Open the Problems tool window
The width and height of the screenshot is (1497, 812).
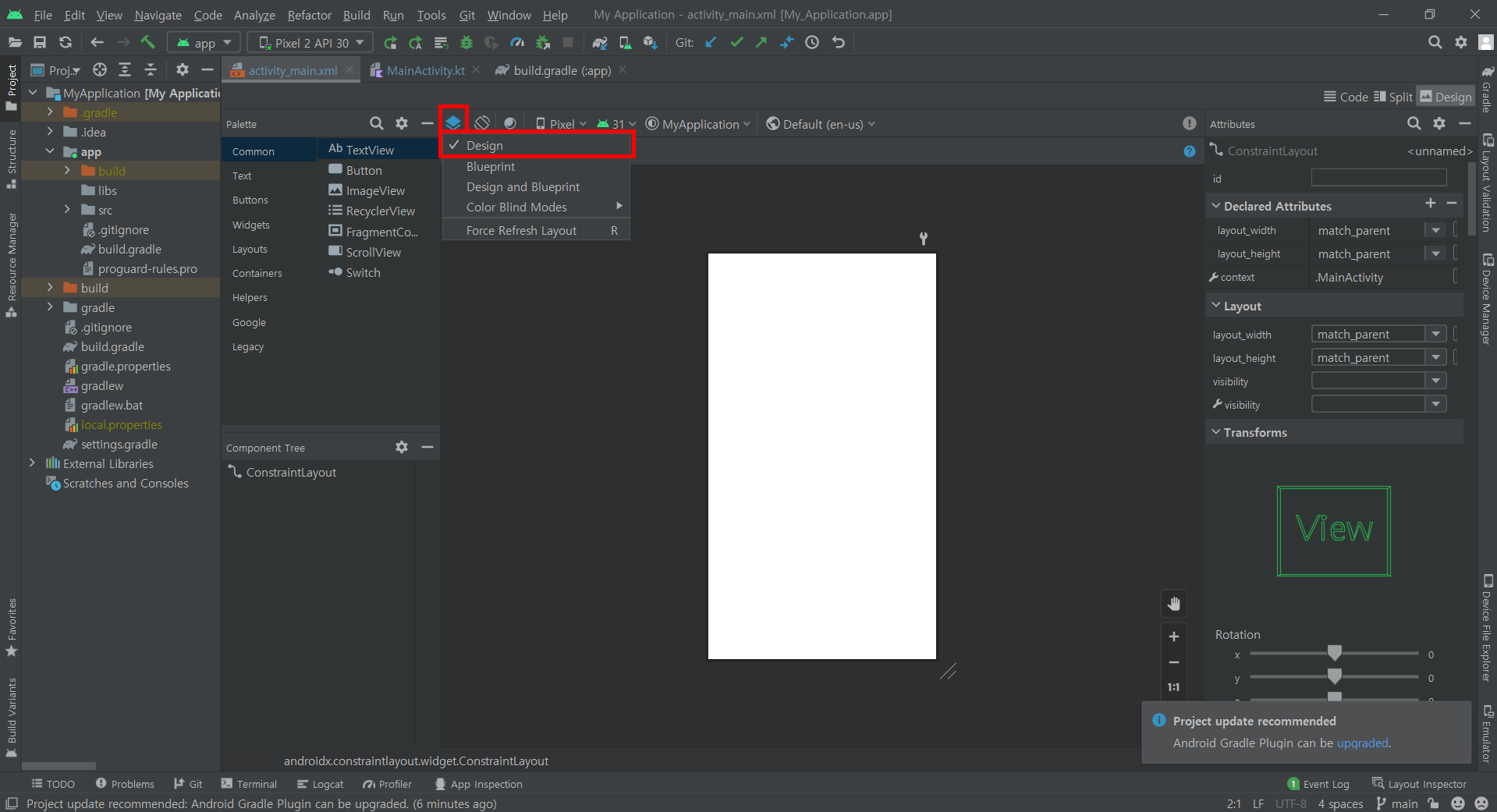[x=125, y=784]
